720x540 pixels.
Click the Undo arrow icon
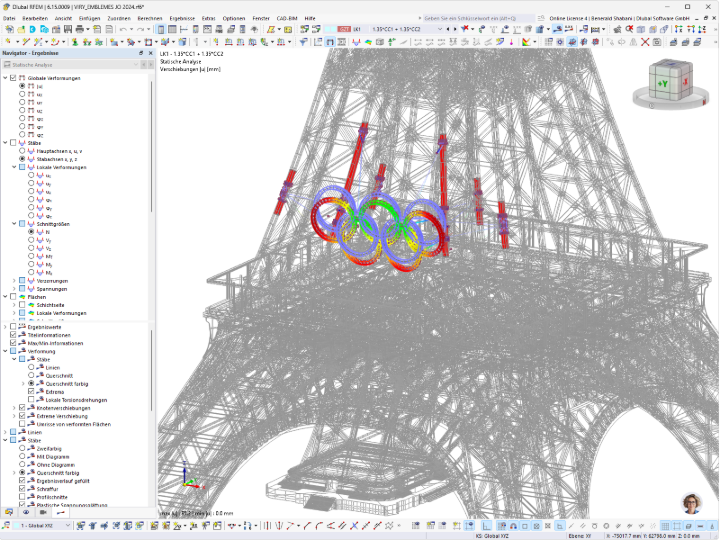point(123,29)
